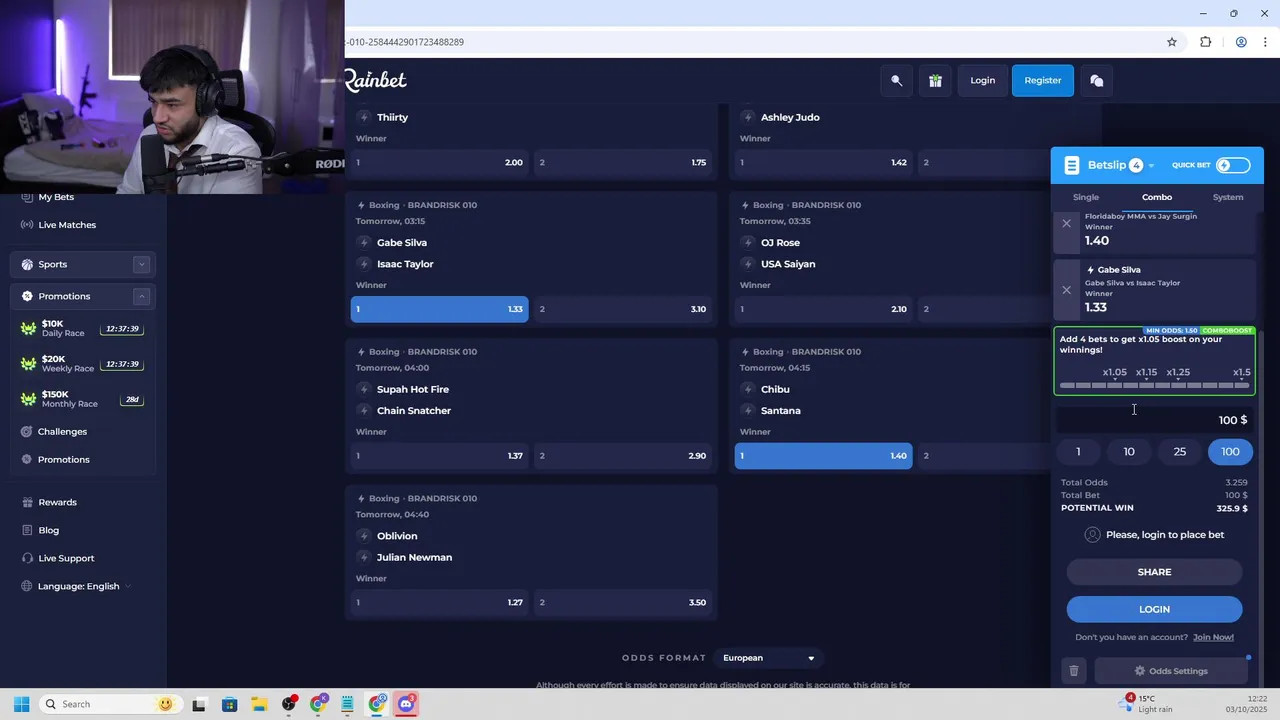Open My Bets in sidebar
The width and height of the screenshot is (1280, 720).
56,197
